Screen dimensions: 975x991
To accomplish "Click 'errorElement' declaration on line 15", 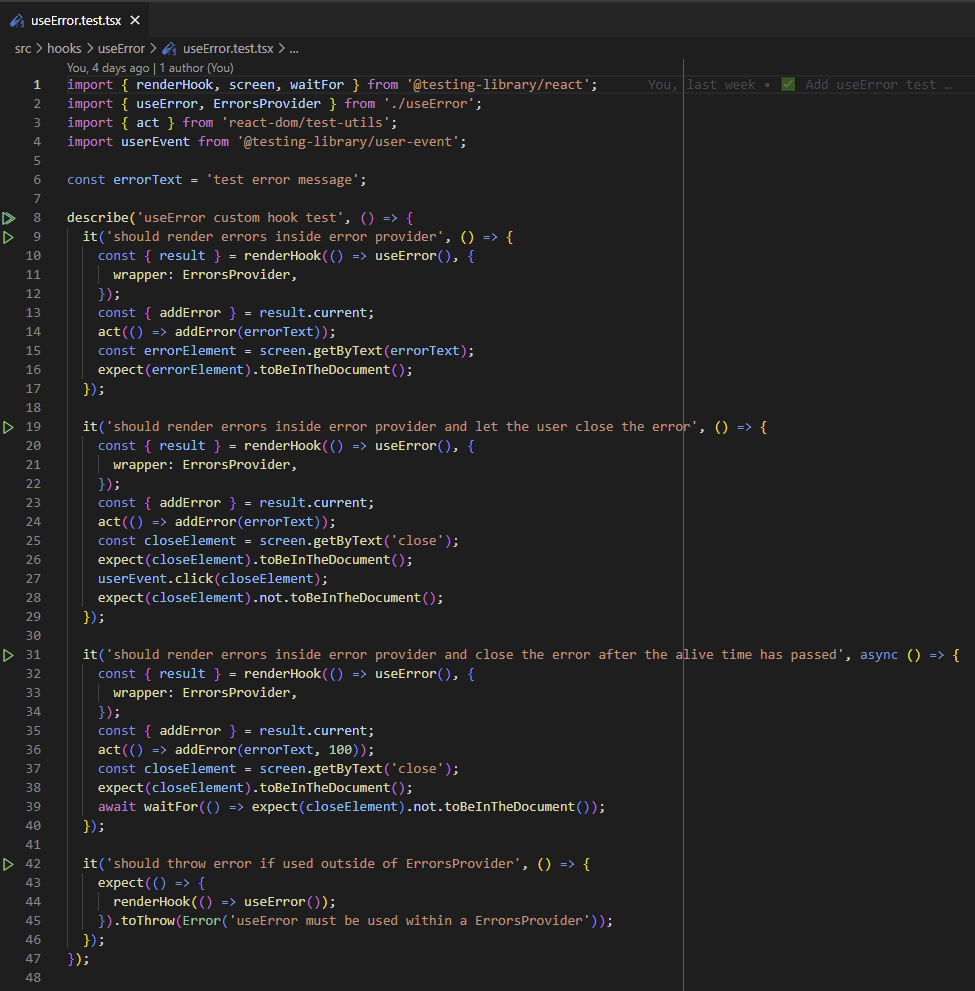I will [190, 351].
